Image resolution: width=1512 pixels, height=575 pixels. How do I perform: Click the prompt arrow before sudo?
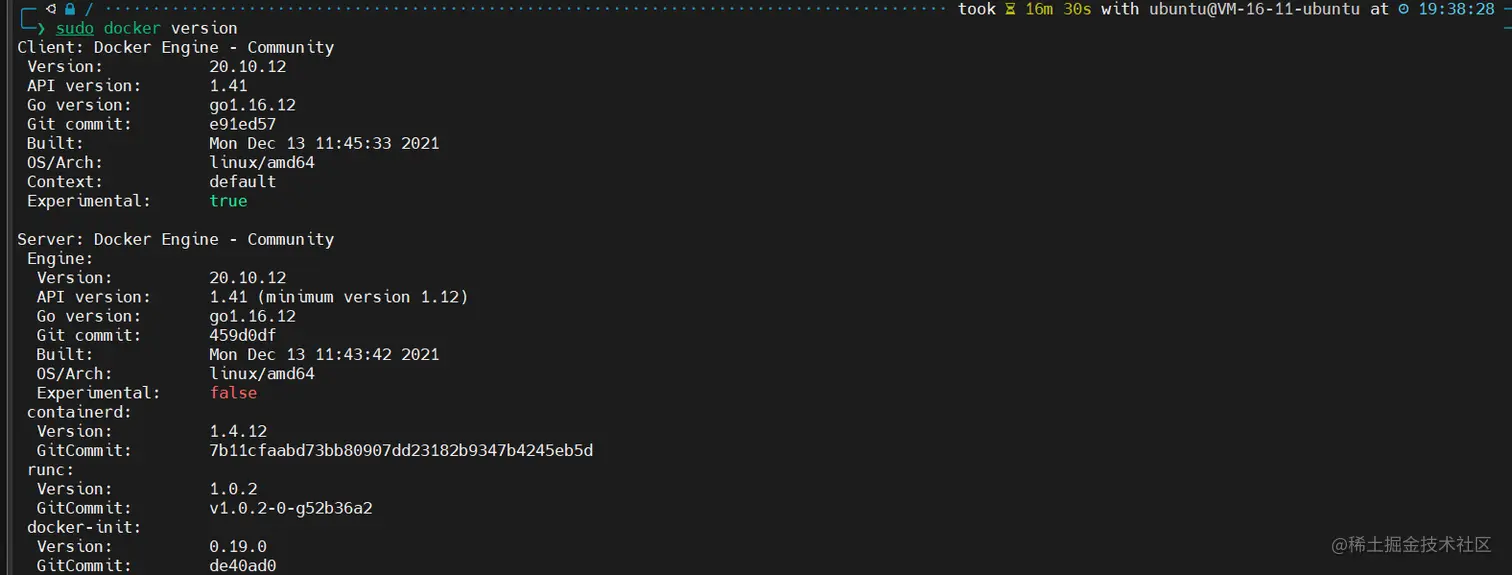coord(41,28)
